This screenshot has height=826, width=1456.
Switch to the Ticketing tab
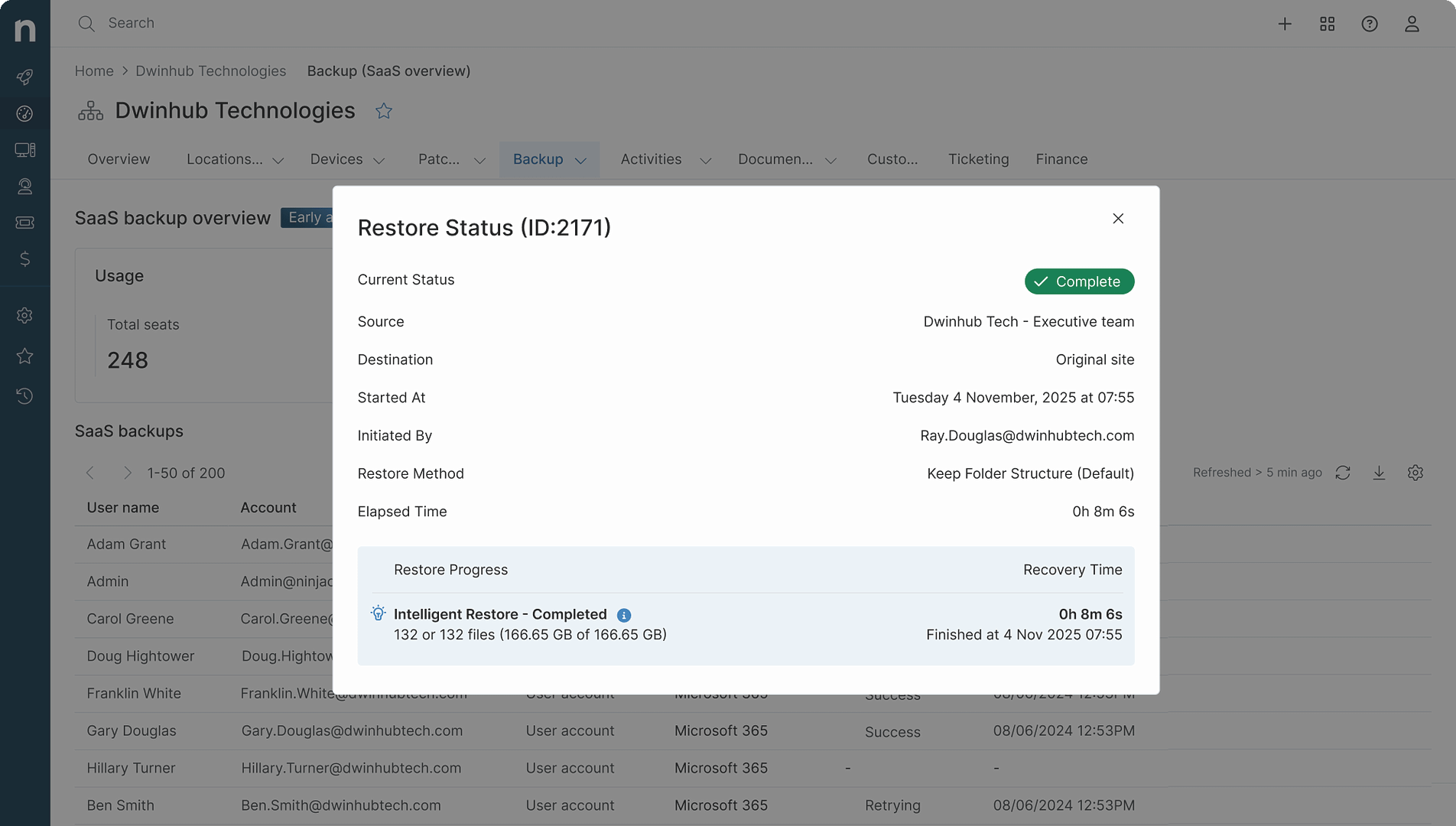[978, 159]
